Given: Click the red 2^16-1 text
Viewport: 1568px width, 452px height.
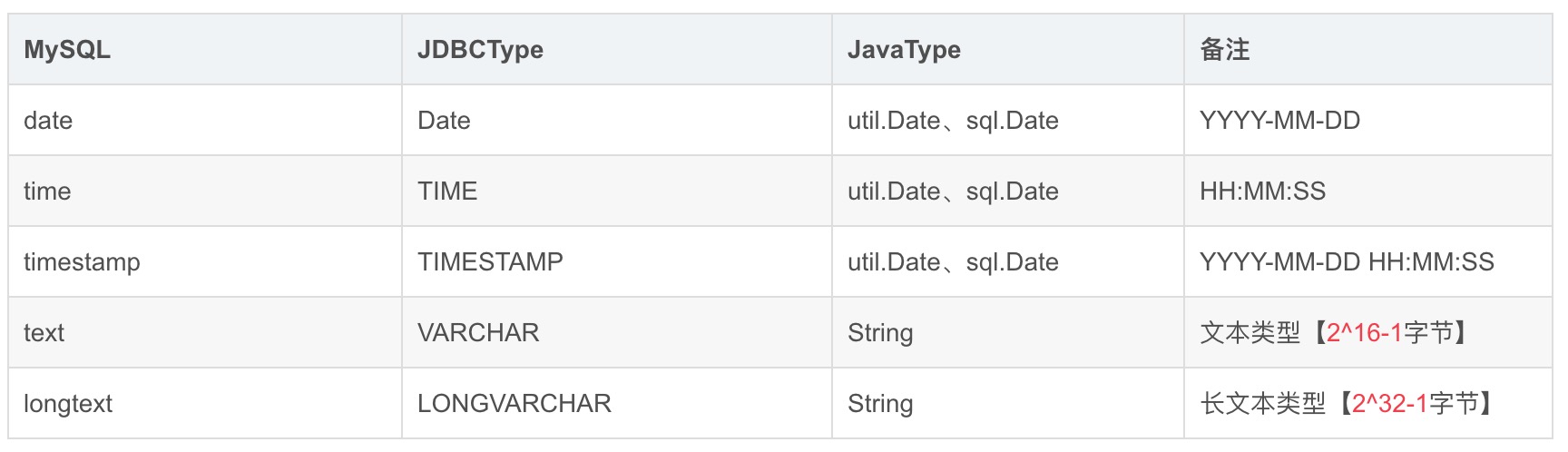Looking at the screenshot, I should pyautogui.click(x=1364, y=333).
